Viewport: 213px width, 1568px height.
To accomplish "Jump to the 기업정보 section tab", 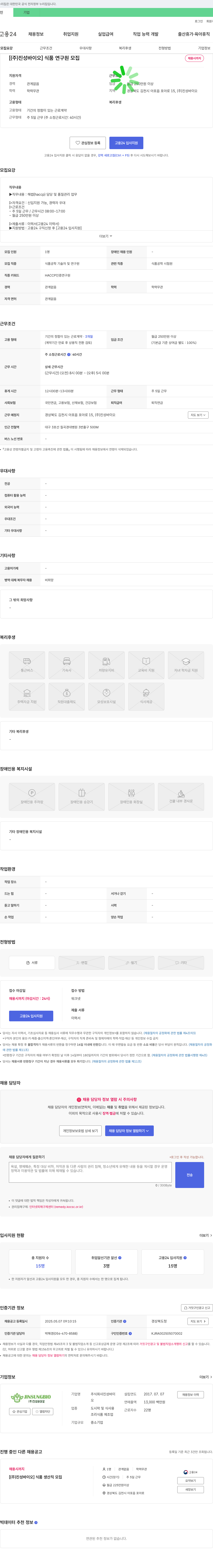I will [204, 48].
